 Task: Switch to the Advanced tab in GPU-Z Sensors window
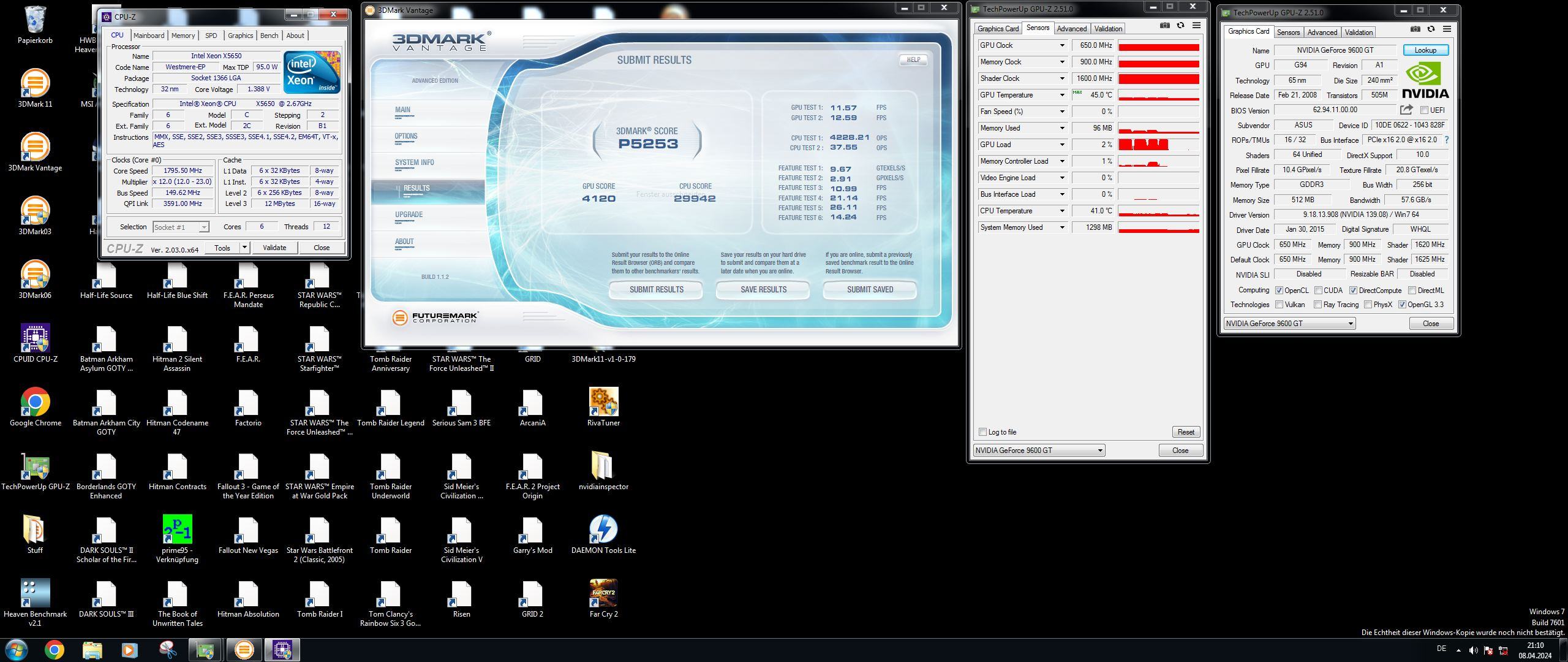pos(1071,29)
